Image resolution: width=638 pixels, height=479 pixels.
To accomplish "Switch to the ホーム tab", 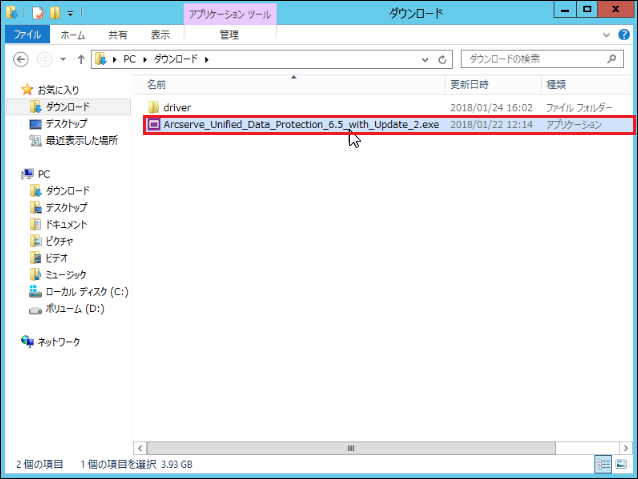I will 73,35.
